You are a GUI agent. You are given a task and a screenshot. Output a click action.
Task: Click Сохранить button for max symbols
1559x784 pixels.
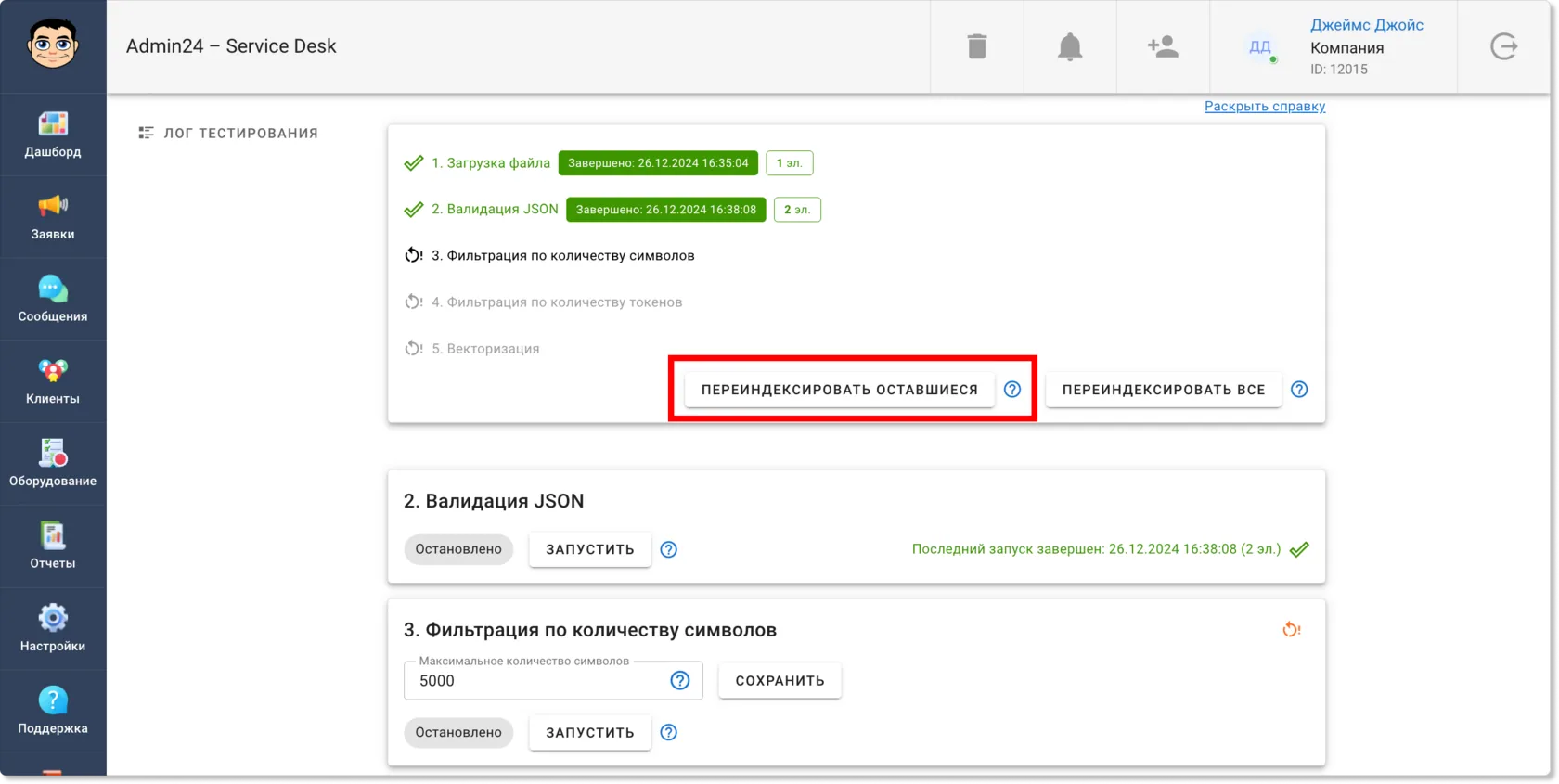(779, 680)
